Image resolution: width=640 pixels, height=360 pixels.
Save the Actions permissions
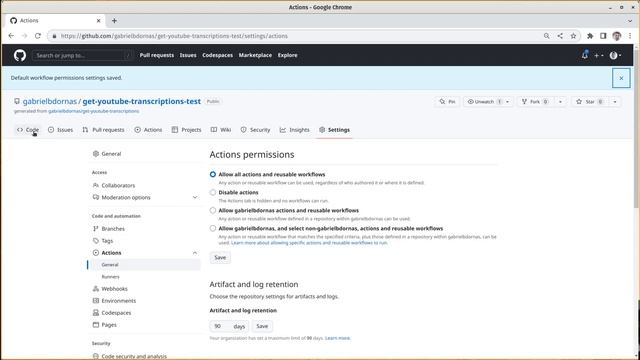click(x=220, y=258)
